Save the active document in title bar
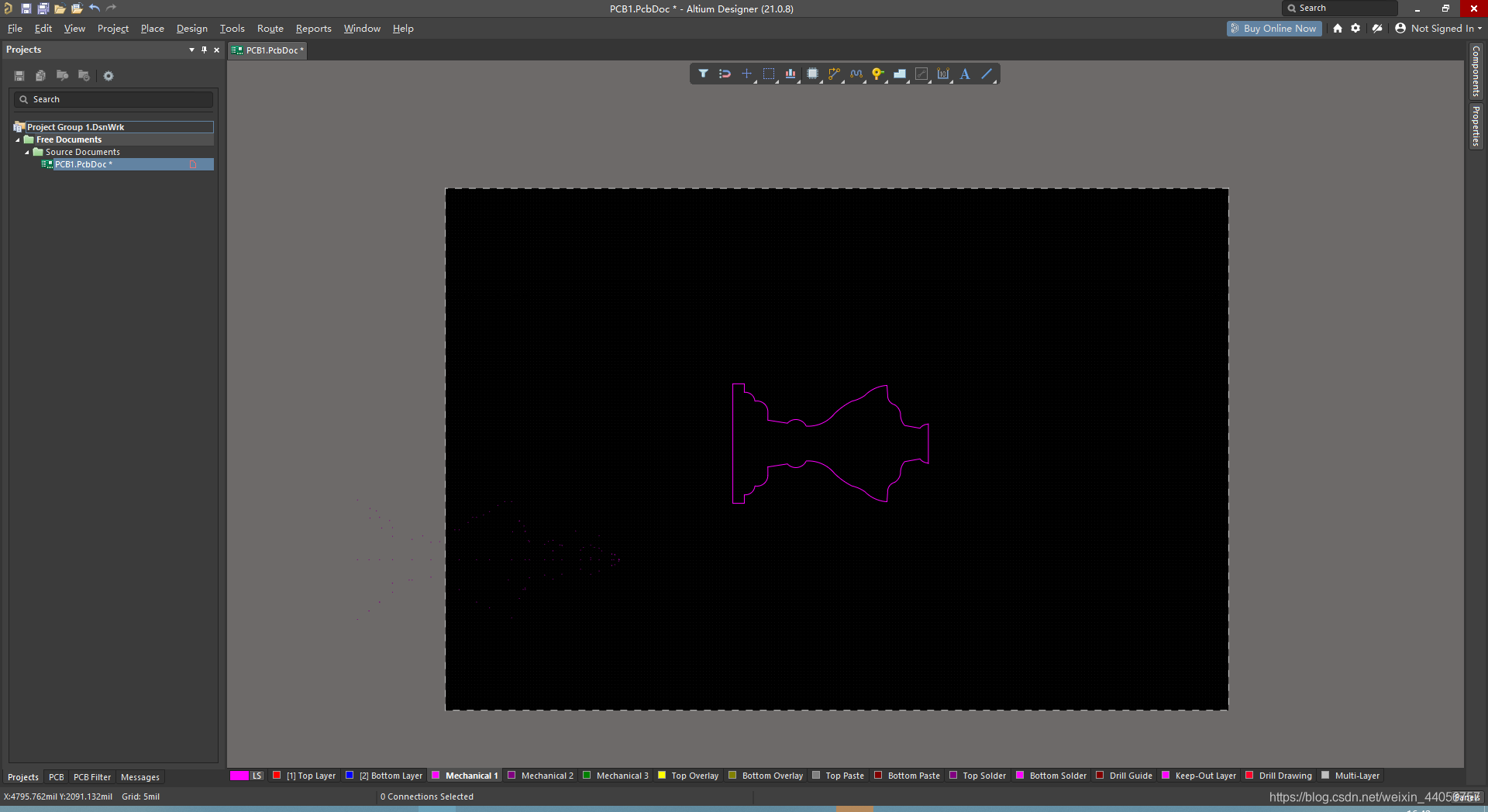The image size is (1488, 812). point(26,9)
